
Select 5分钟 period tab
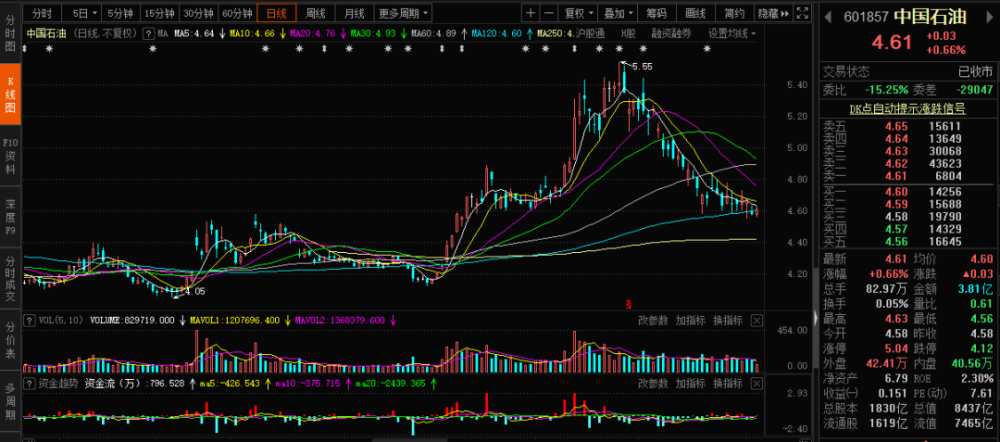121,13
